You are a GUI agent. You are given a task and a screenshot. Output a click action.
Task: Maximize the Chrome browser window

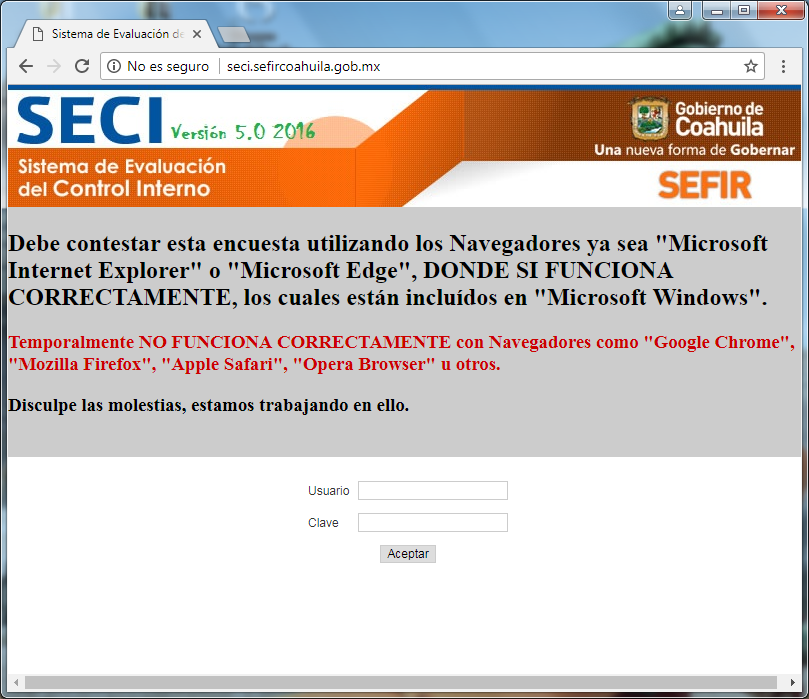743,10
